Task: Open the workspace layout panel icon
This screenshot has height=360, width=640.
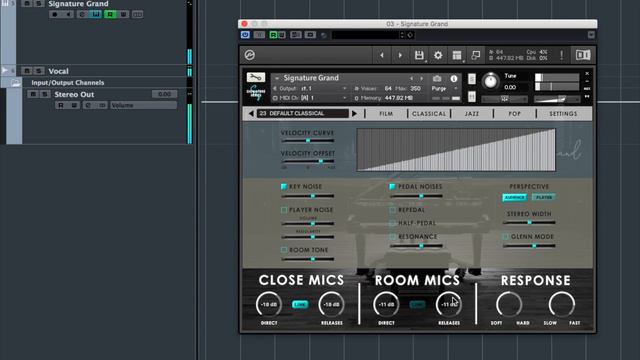Action: [x=457, y=55]
